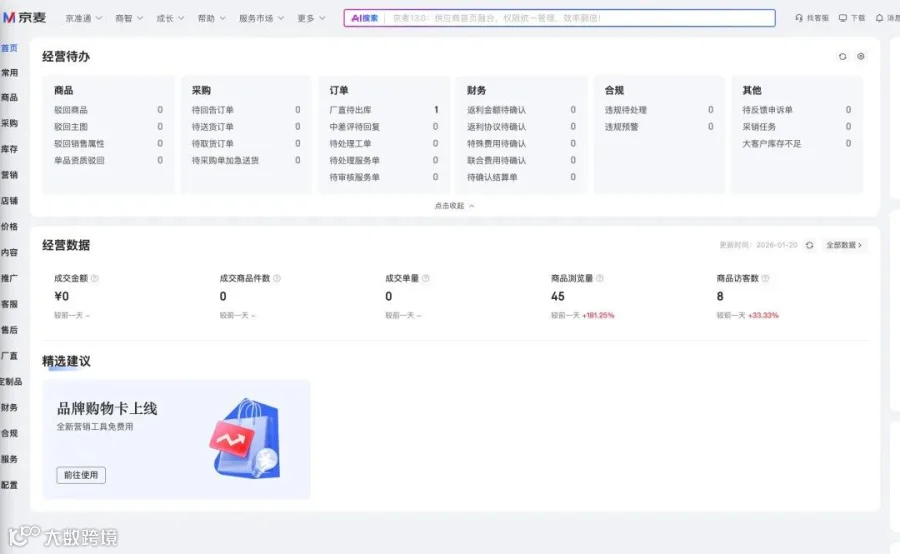Refresh the 经营数据 update time
This screenshot has width=900, height=554.
(x=809, y=245)
